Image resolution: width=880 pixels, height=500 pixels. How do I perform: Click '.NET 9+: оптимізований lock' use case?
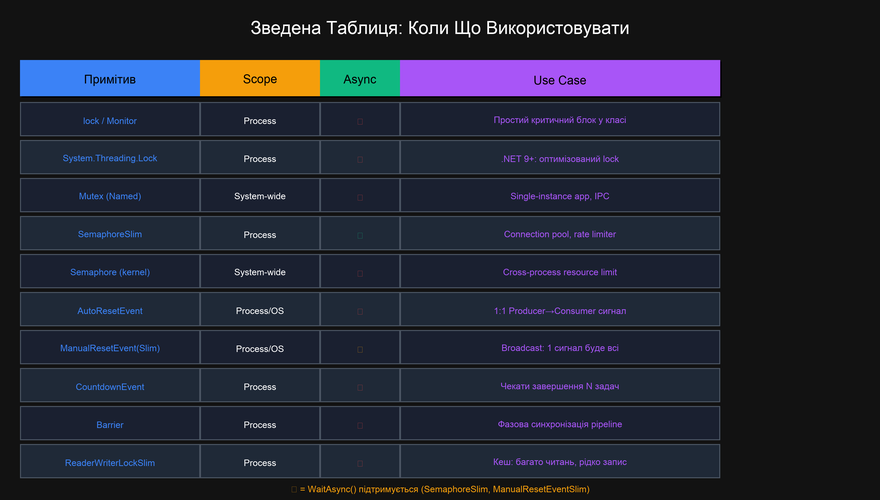560,158
